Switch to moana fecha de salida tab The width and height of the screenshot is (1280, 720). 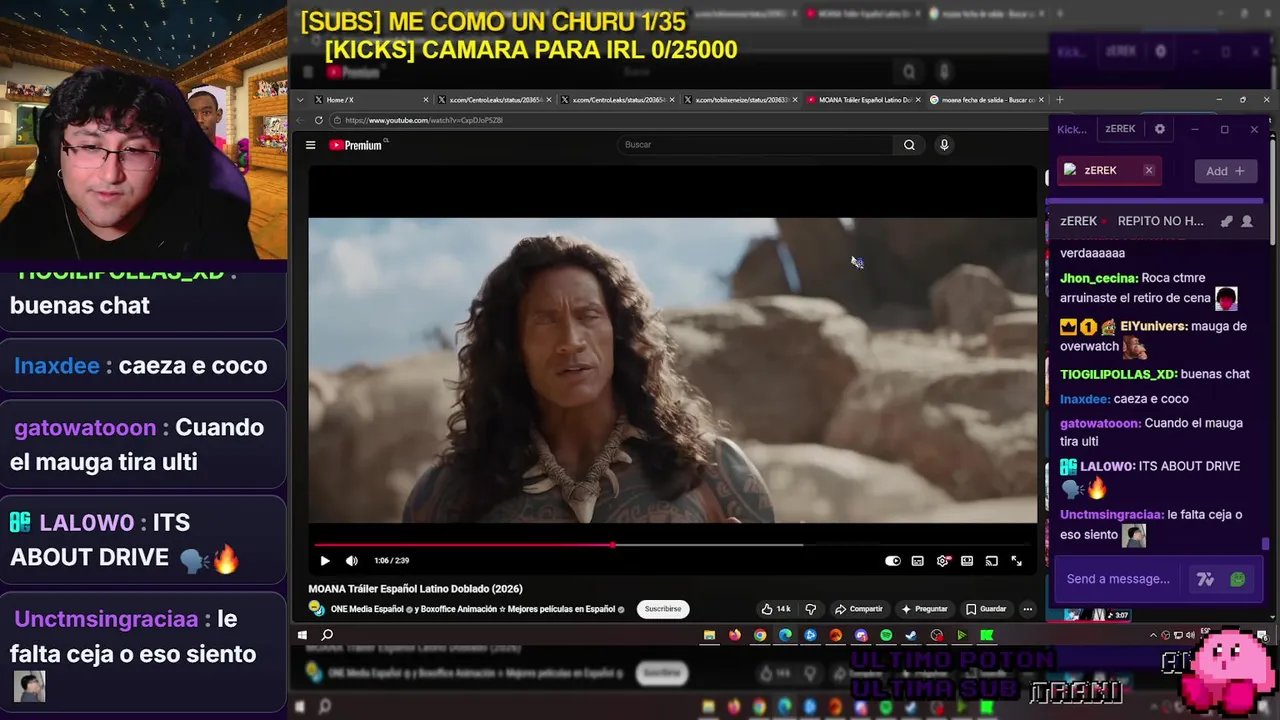(985, 100)
